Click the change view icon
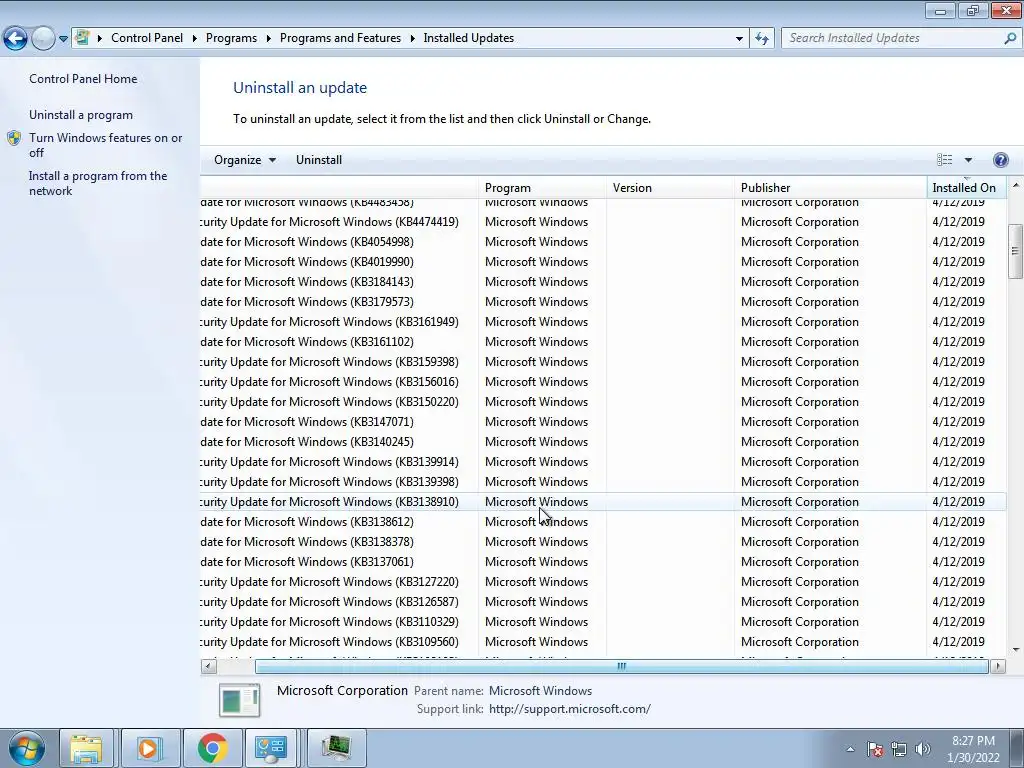Image resolution: width=1024 pixels, height=768 pixels. click(944, 160)
